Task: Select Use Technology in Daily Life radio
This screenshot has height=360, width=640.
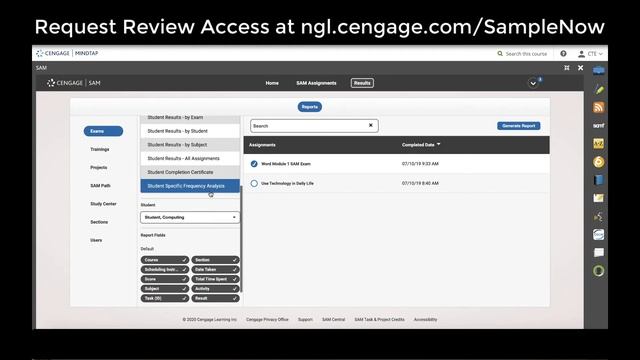Action: point(254,183)
